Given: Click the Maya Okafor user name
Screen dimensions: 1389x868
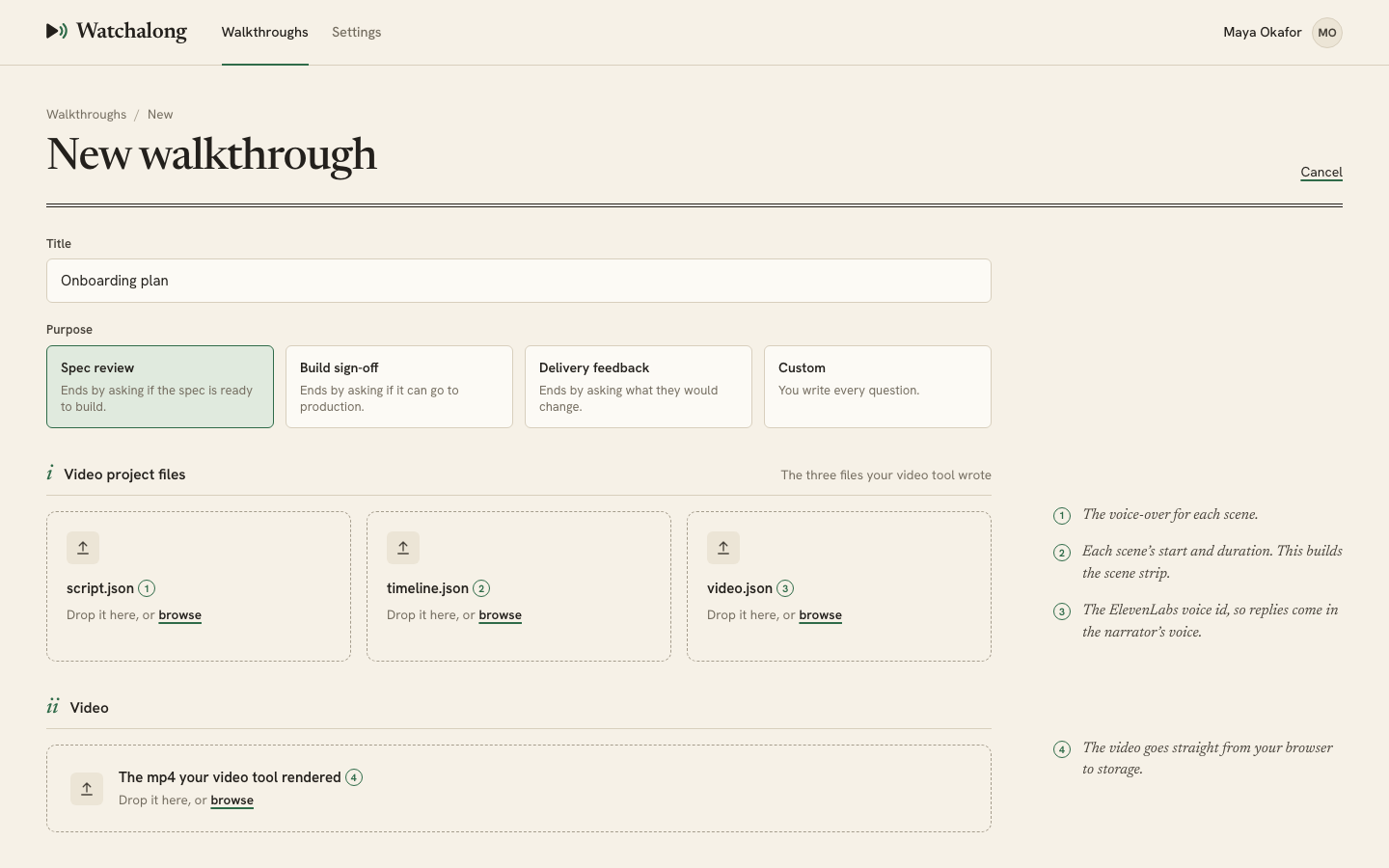Looking at the screenshot, I should tap(1263, 32).
